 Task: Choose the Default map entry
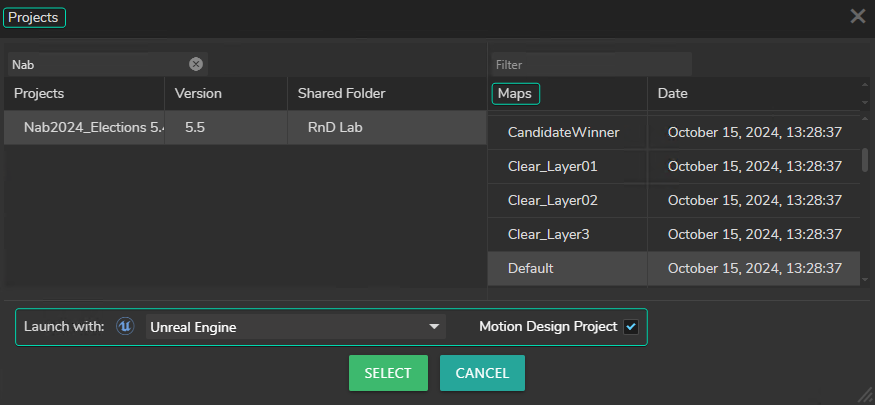click(530, 268)
